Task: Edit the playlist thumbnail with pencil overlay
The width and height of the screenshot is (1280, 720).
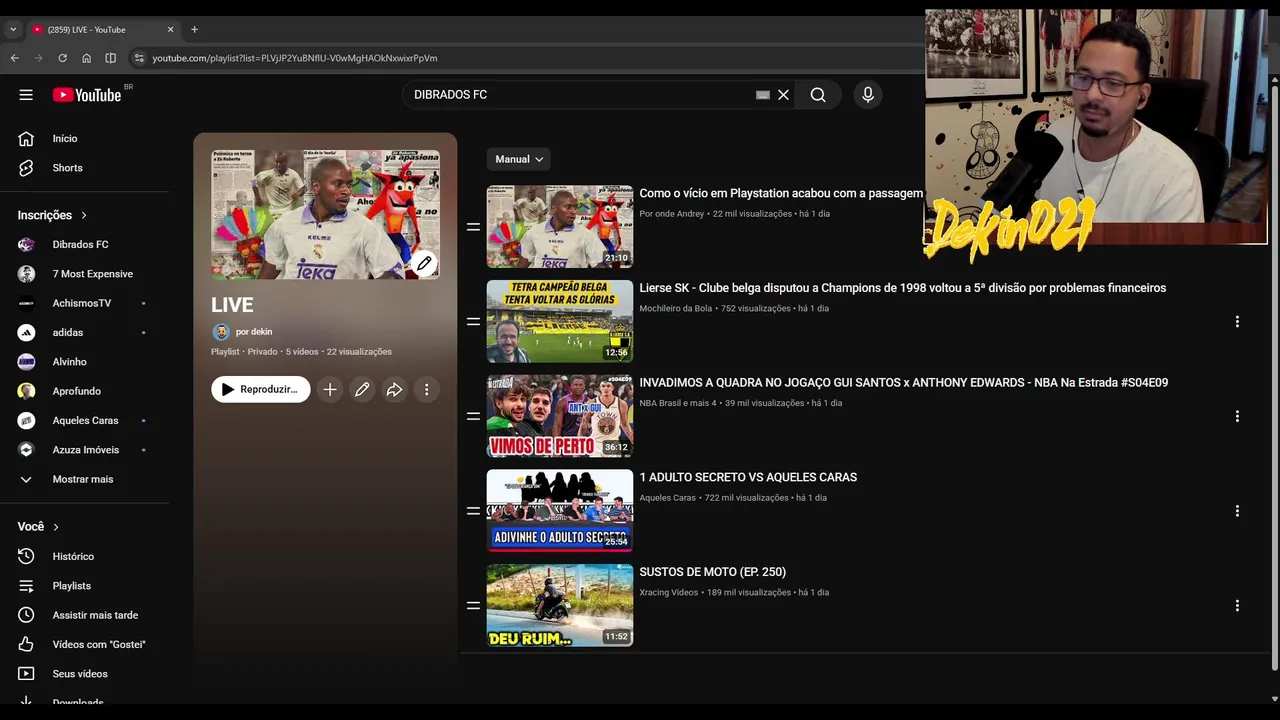Action: 424,263
